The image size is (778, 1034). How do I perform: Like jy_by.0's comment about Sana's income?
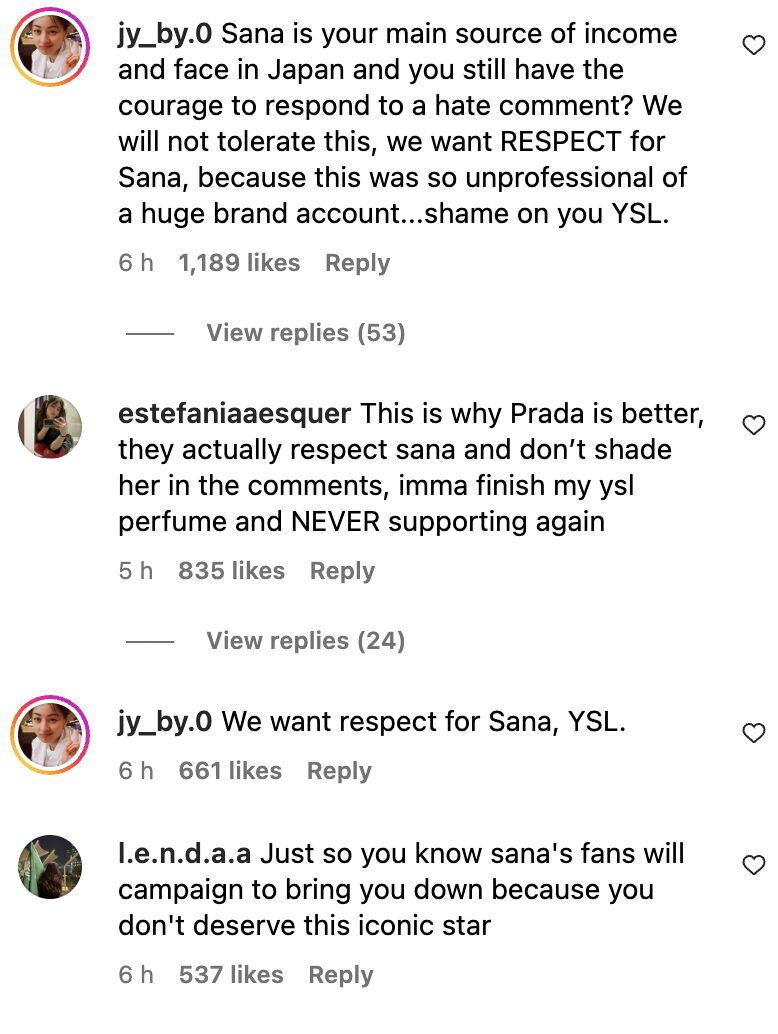pos(754,45)
